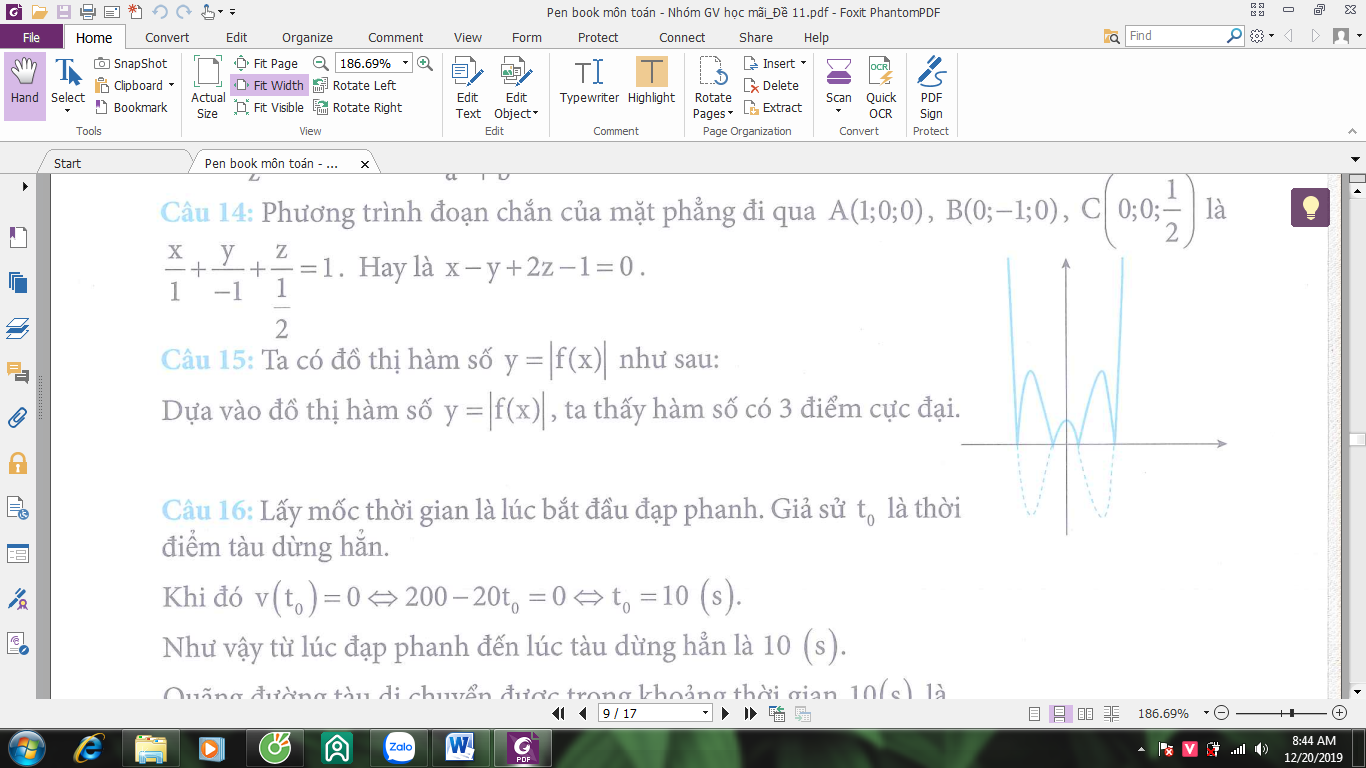The image size is (1366, 768).
Task: Click the Bookmark button
Action: [x=131, y=107]
